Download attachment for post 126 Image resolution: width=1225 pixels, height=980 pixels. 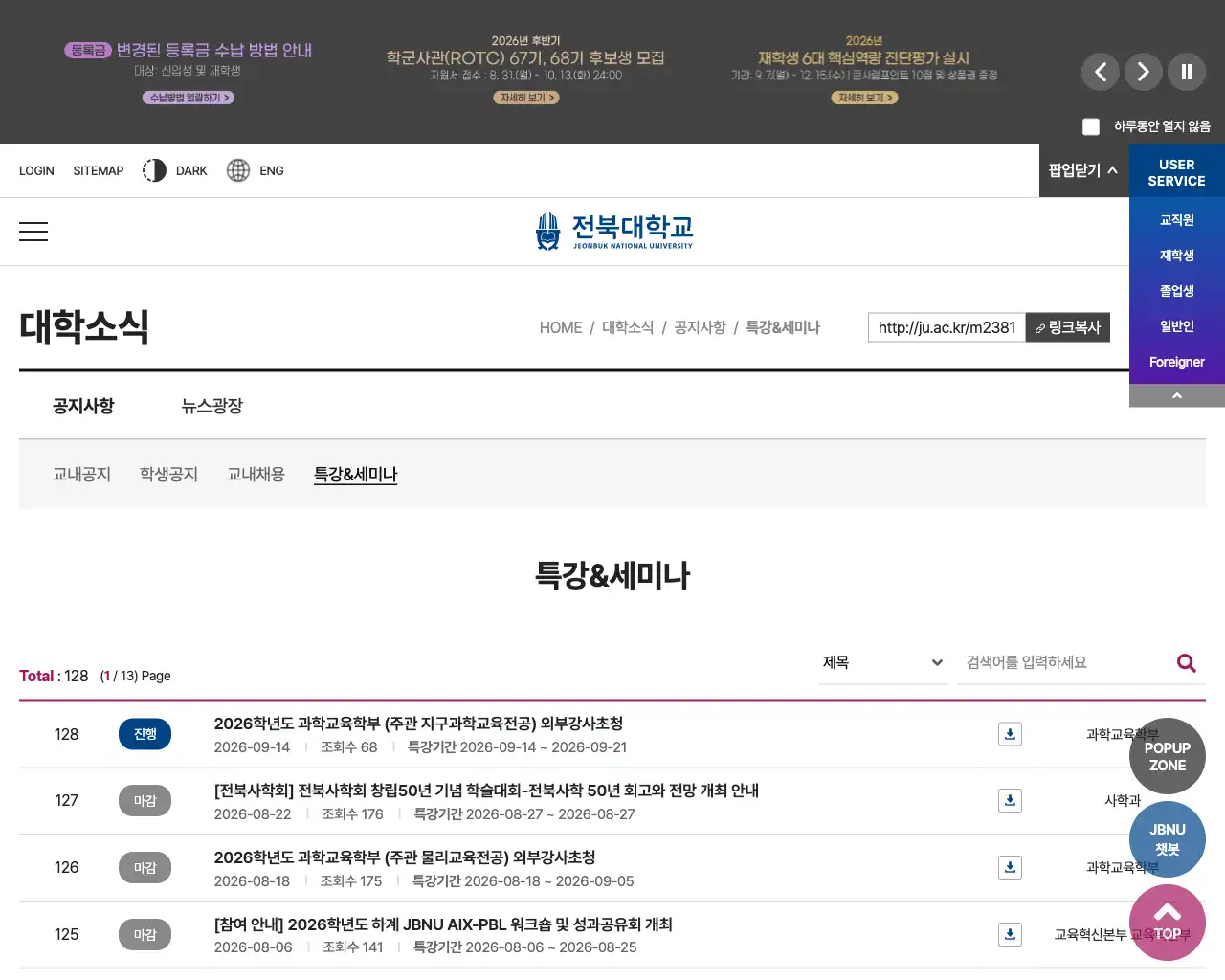coord(1010,867)
